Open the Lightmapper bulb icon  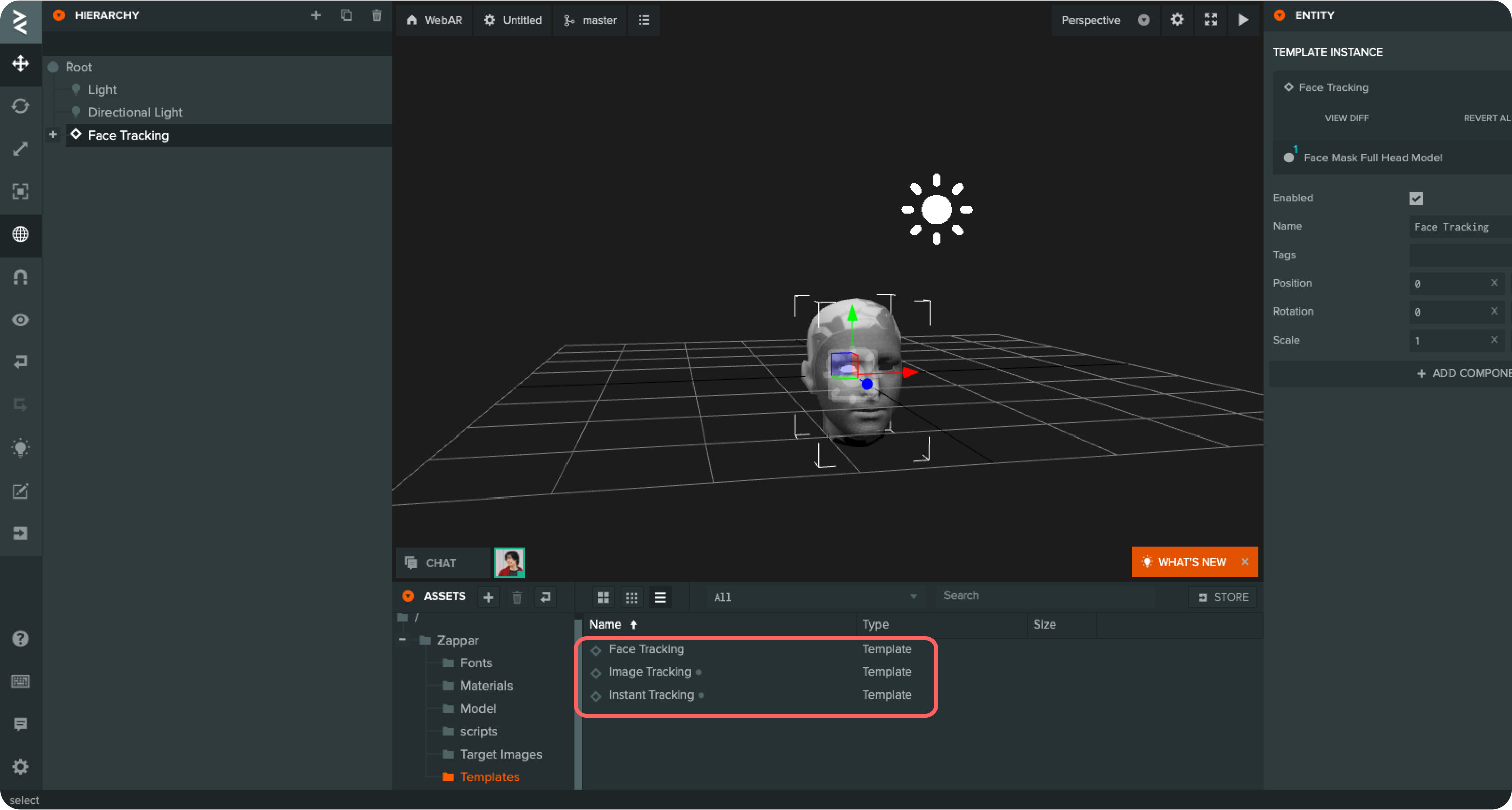(21, 448)
